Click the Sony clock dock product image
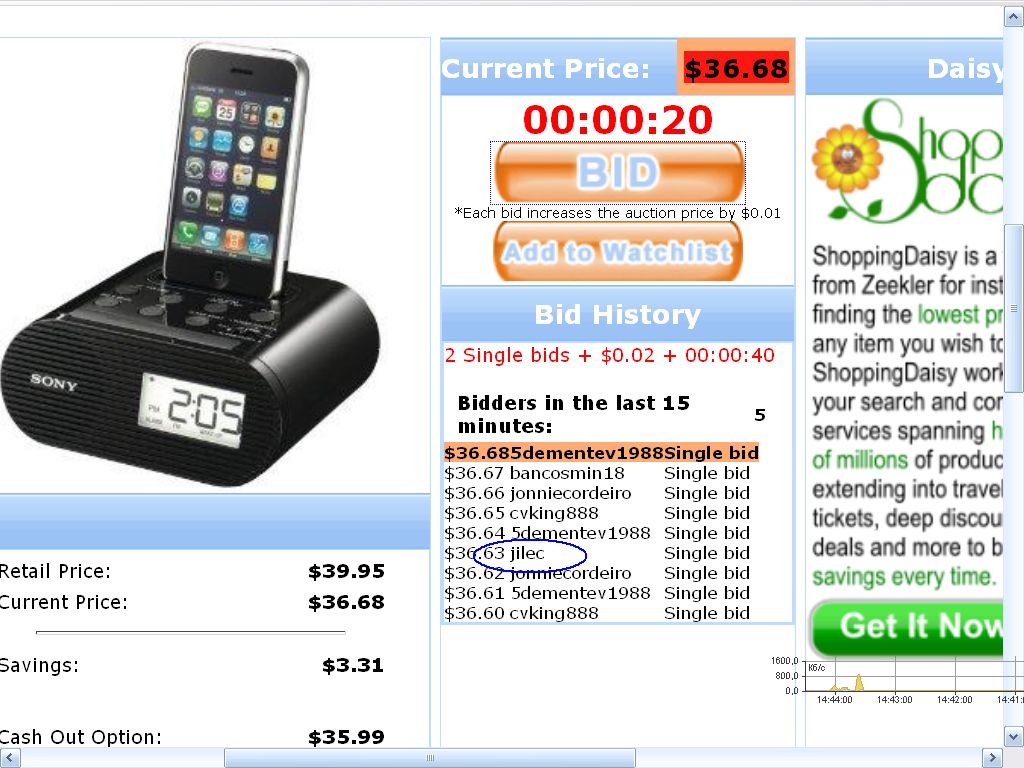Image resolution: width=1024 pixels, height=768 pixels. click(191, 264)
